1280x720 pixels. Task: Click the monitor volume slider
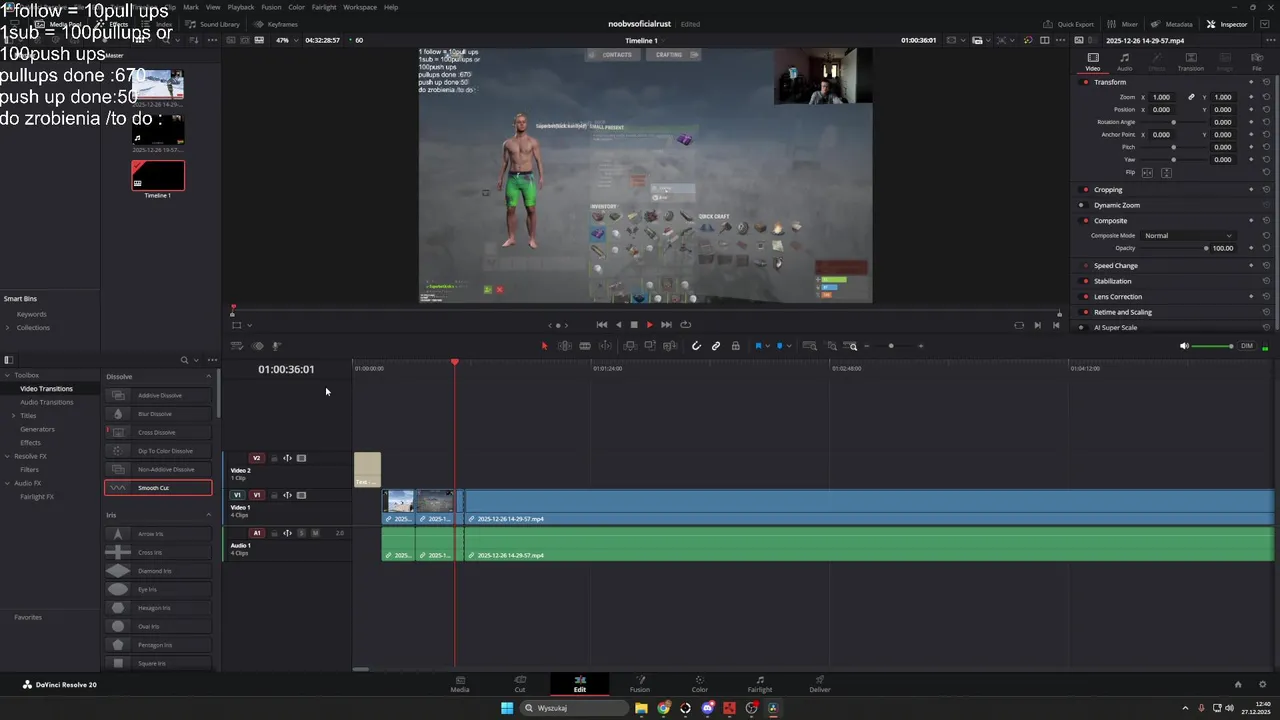1213,346
